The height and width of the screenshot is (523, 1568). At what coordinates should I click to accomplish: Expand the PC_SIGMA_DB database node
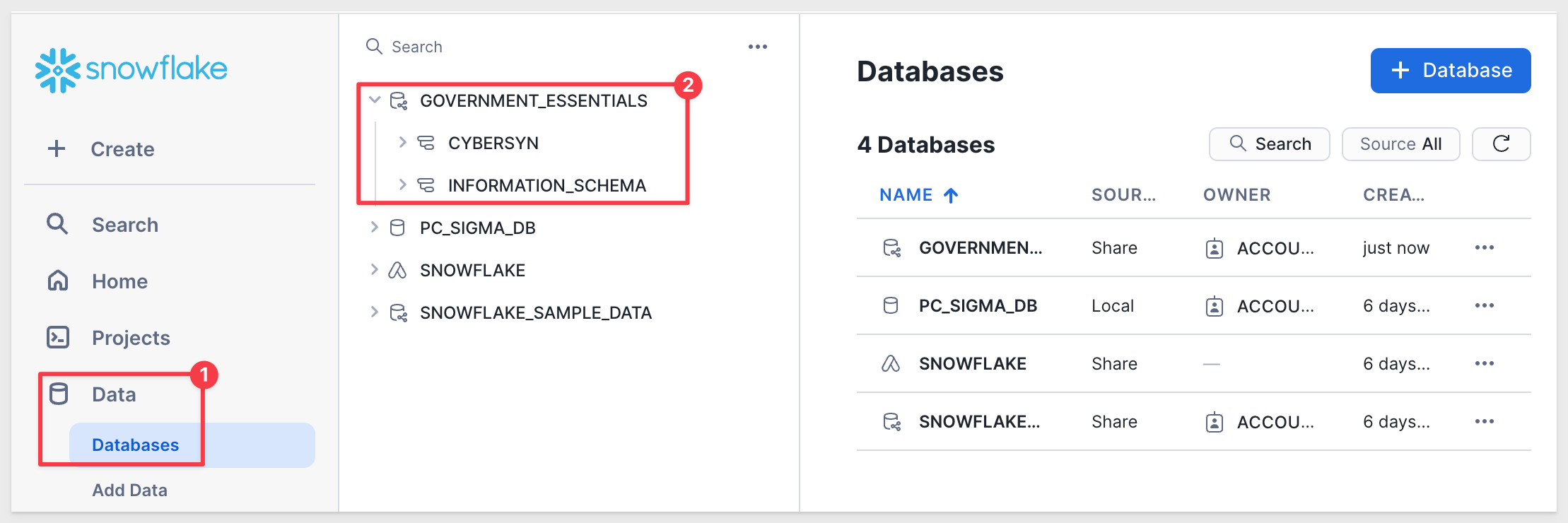pyautogui.click(x=374, y=227)
